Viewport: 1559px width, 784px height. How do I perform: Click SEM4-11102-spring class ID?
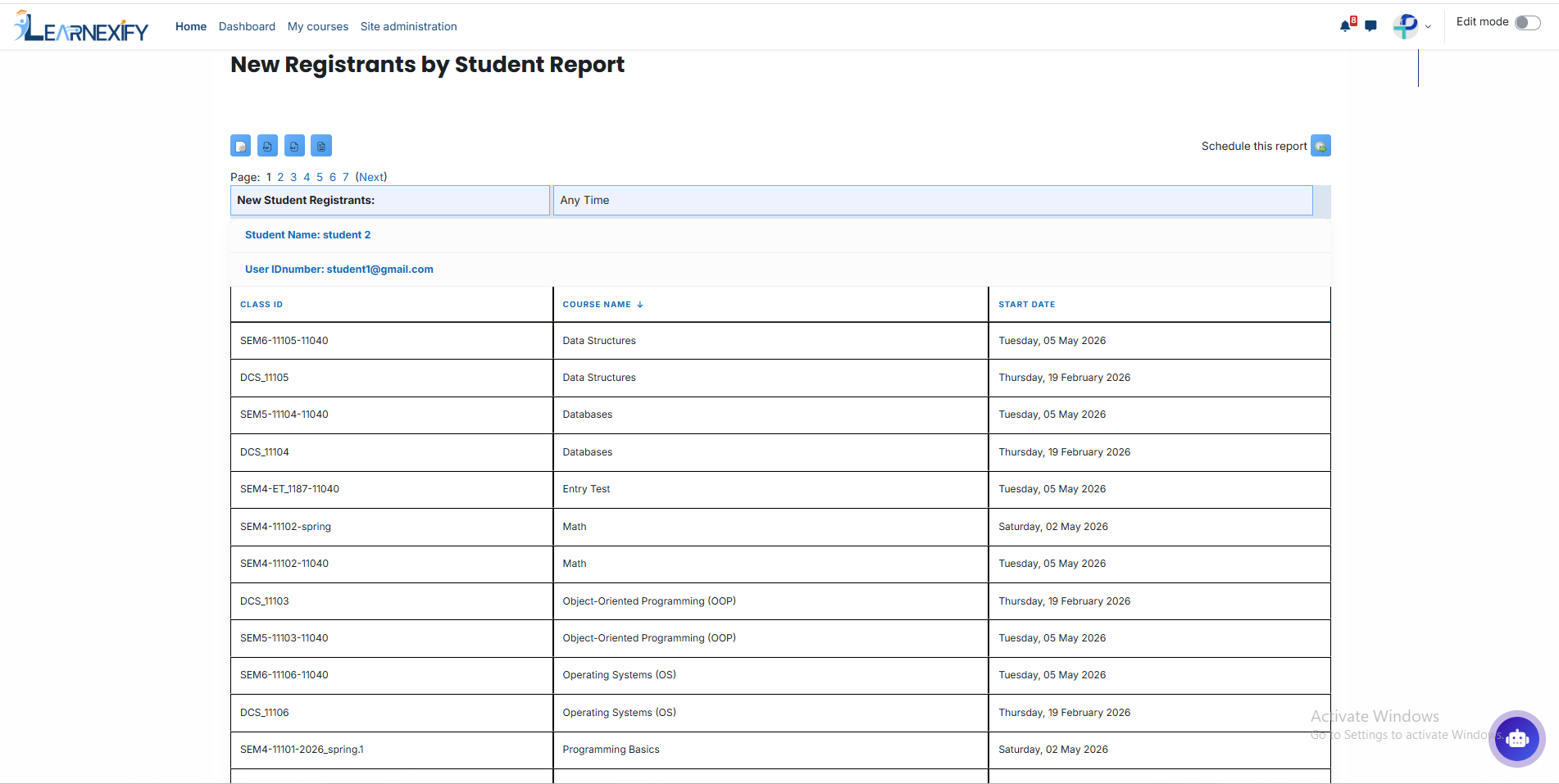click(392, 527)
